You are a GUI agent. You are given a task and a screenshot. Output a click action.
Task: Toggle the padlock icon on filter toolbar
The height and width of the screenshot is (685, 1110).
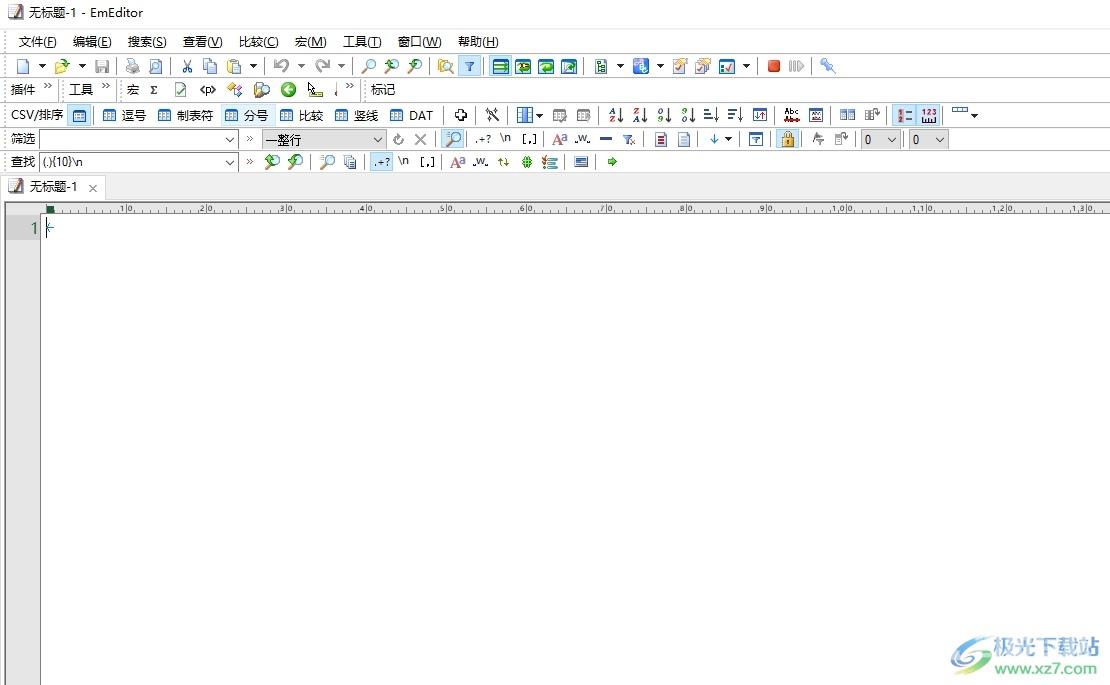point(787,139)
